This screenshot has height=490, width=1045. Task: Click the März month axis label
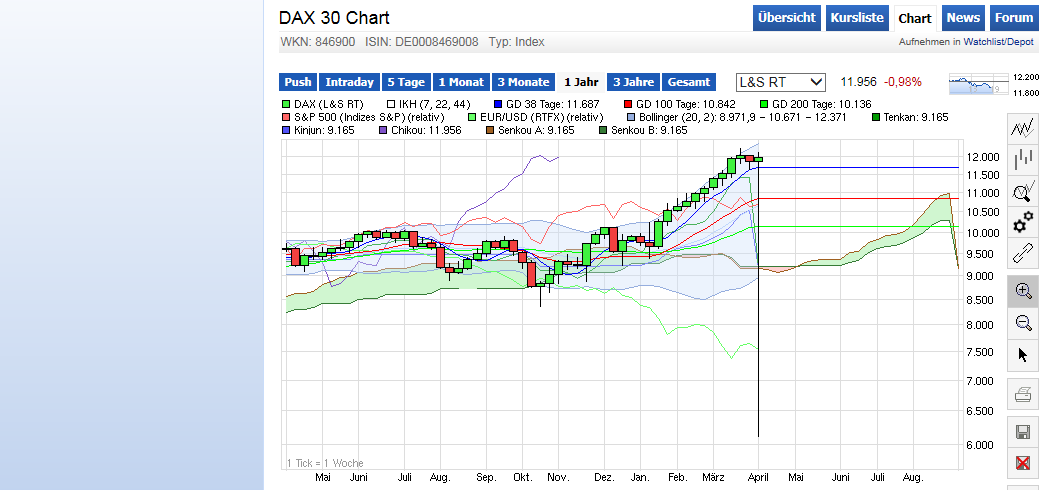pyautogui.click(x=712, y=478)
